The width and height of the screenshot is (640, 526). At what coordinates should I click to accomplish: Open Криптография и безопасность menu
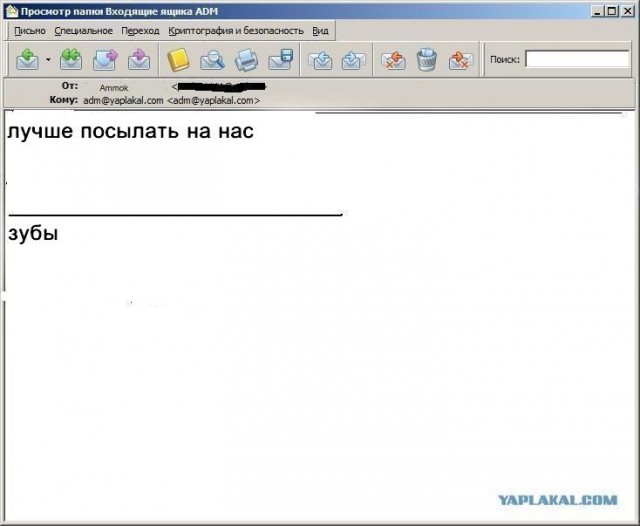click(x=236, y=31)
